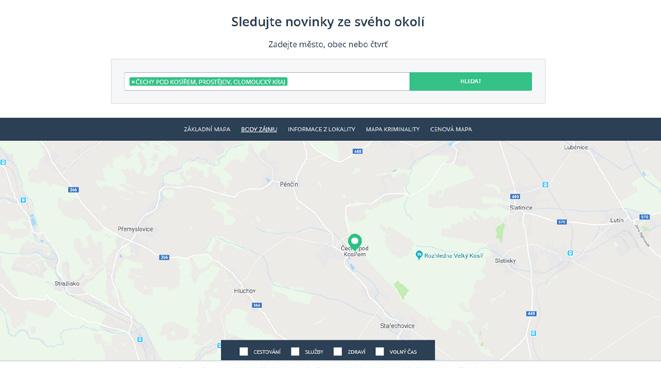Click the Slatinice label on the map
This screenshot has width=661, height=368.
(x=521, y=207)
